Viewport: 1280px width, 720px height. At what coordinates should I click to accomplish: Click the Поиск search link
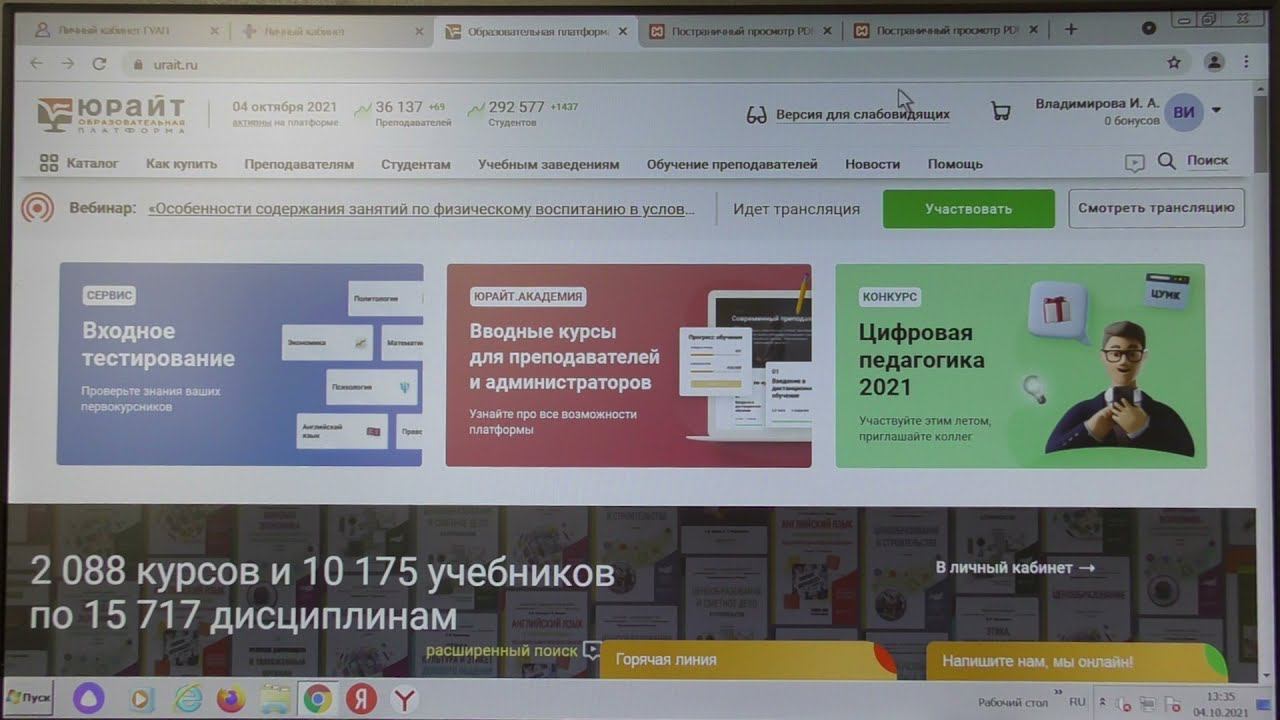pos(1207,160)
